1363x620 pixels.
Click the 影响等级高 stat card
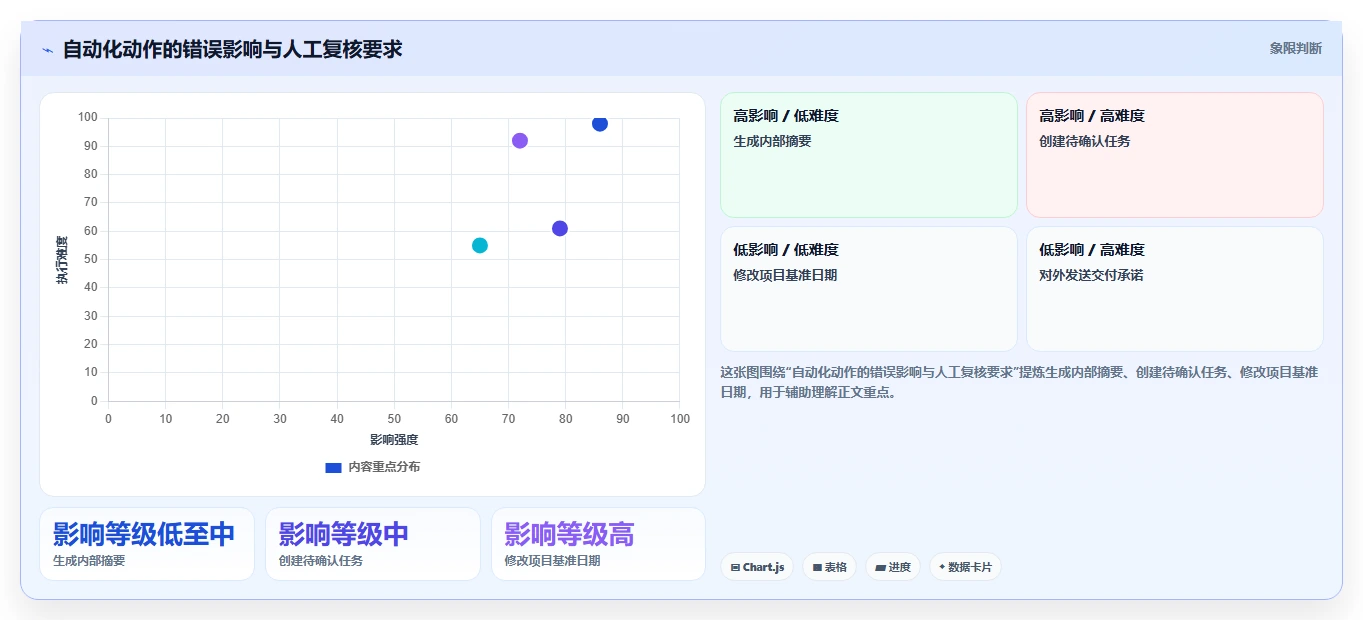pos(598,544)
